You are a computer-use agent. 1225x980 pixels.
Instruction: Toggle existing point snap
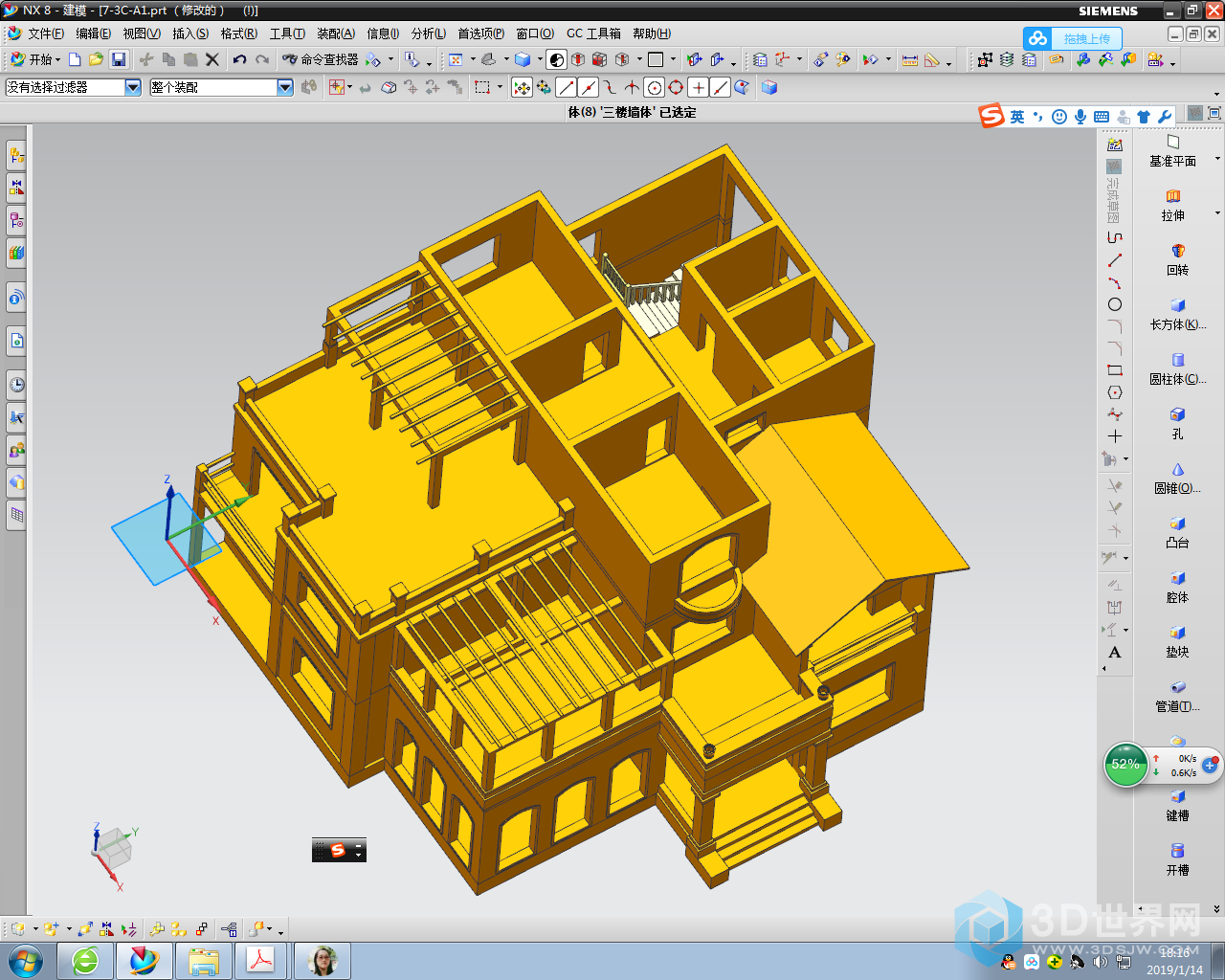pos(699,87)
